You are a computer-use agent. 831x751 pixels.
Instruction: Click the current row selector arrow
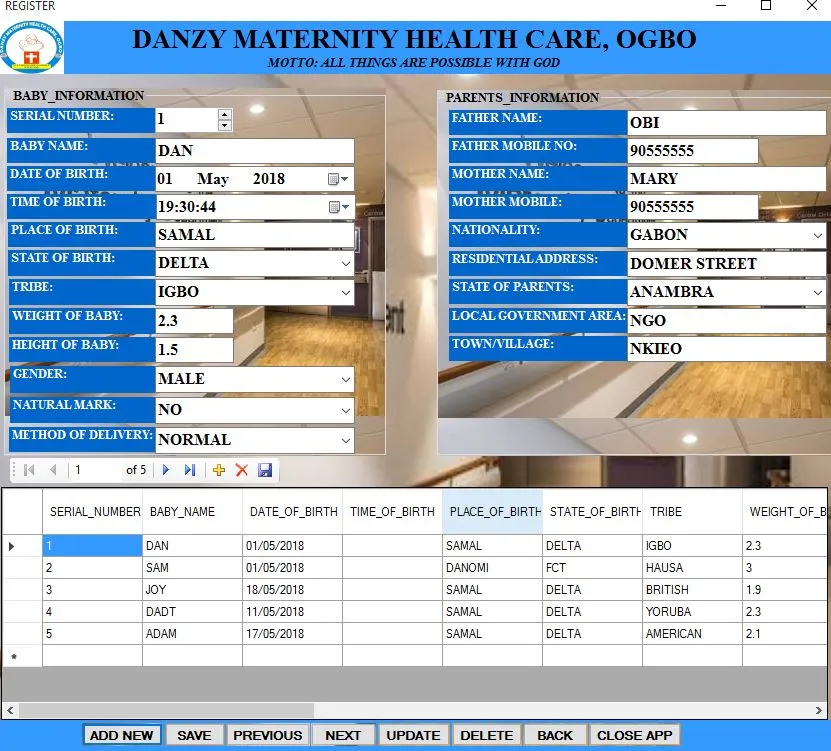point(22,546)
